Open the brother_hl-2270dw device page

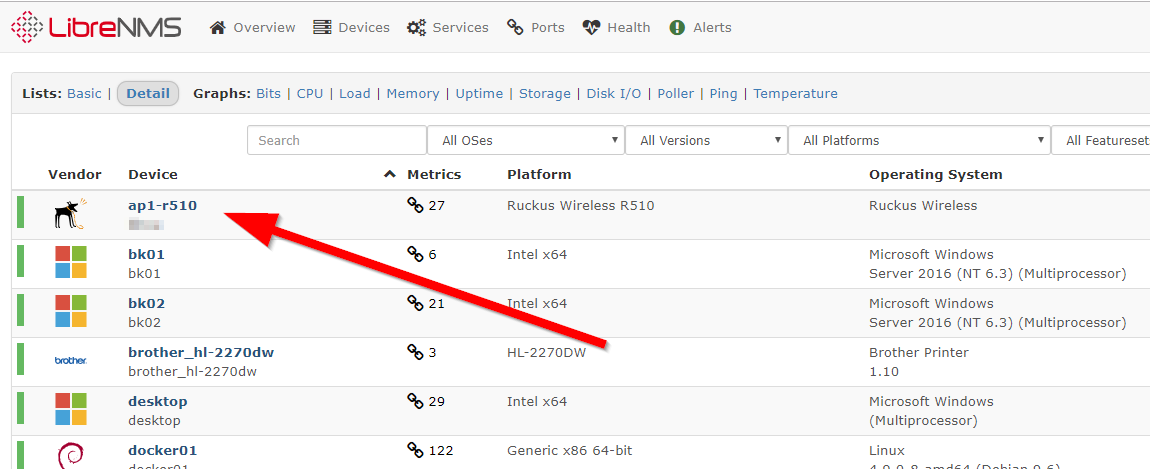201,352
